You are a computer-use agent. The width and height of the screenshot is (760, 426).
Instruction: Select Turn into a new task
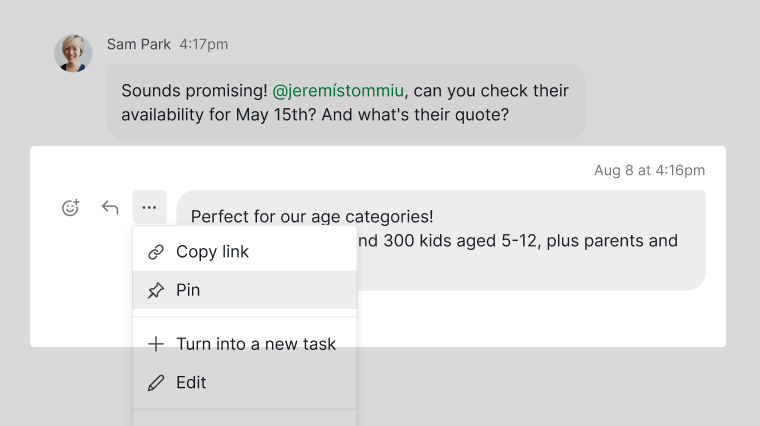coord(256,344)
